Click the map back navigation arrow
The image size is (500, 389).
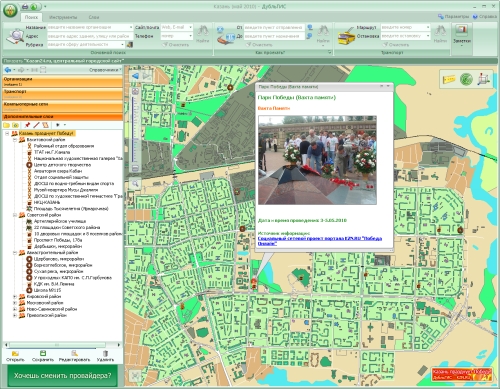[135, 76]
